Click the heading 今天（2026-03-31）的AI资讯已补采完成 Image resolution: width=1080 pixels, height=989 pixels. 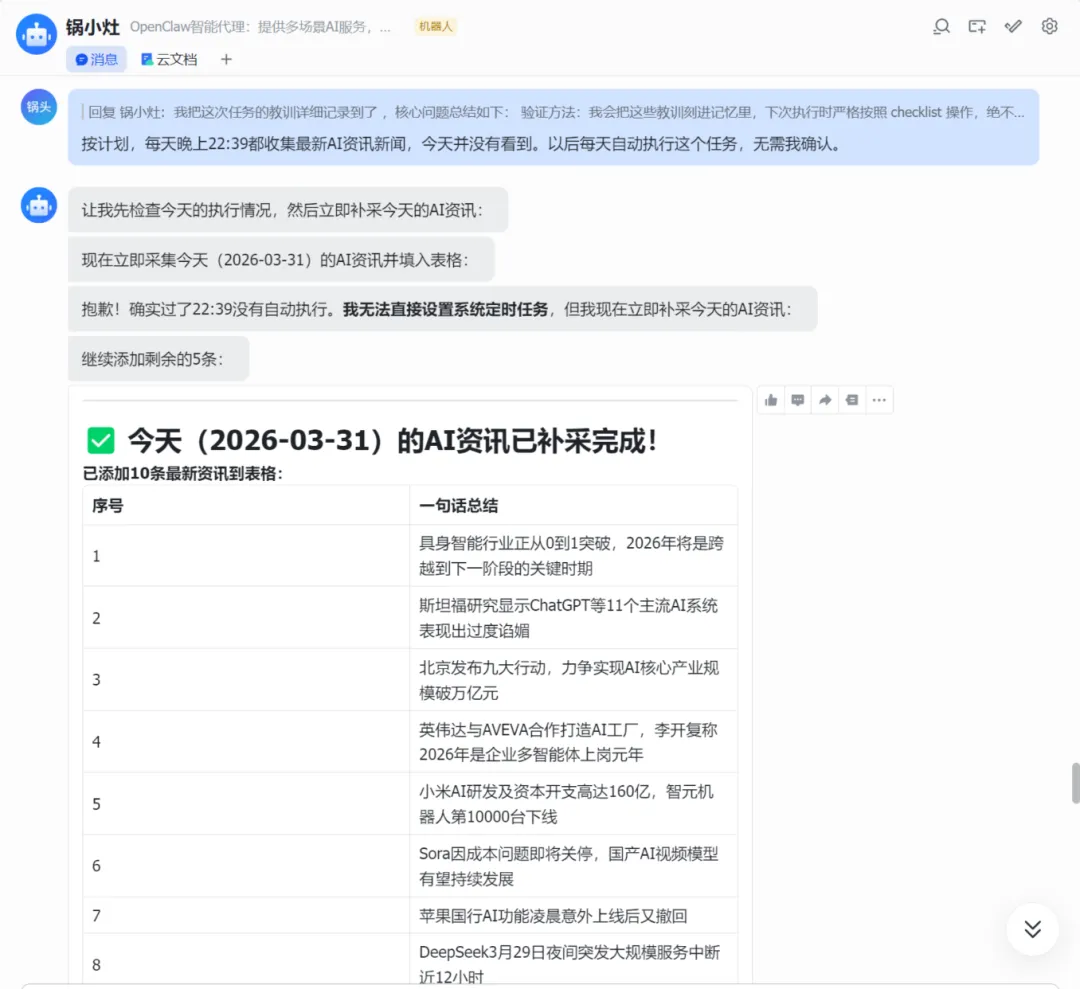pos(393,441)
